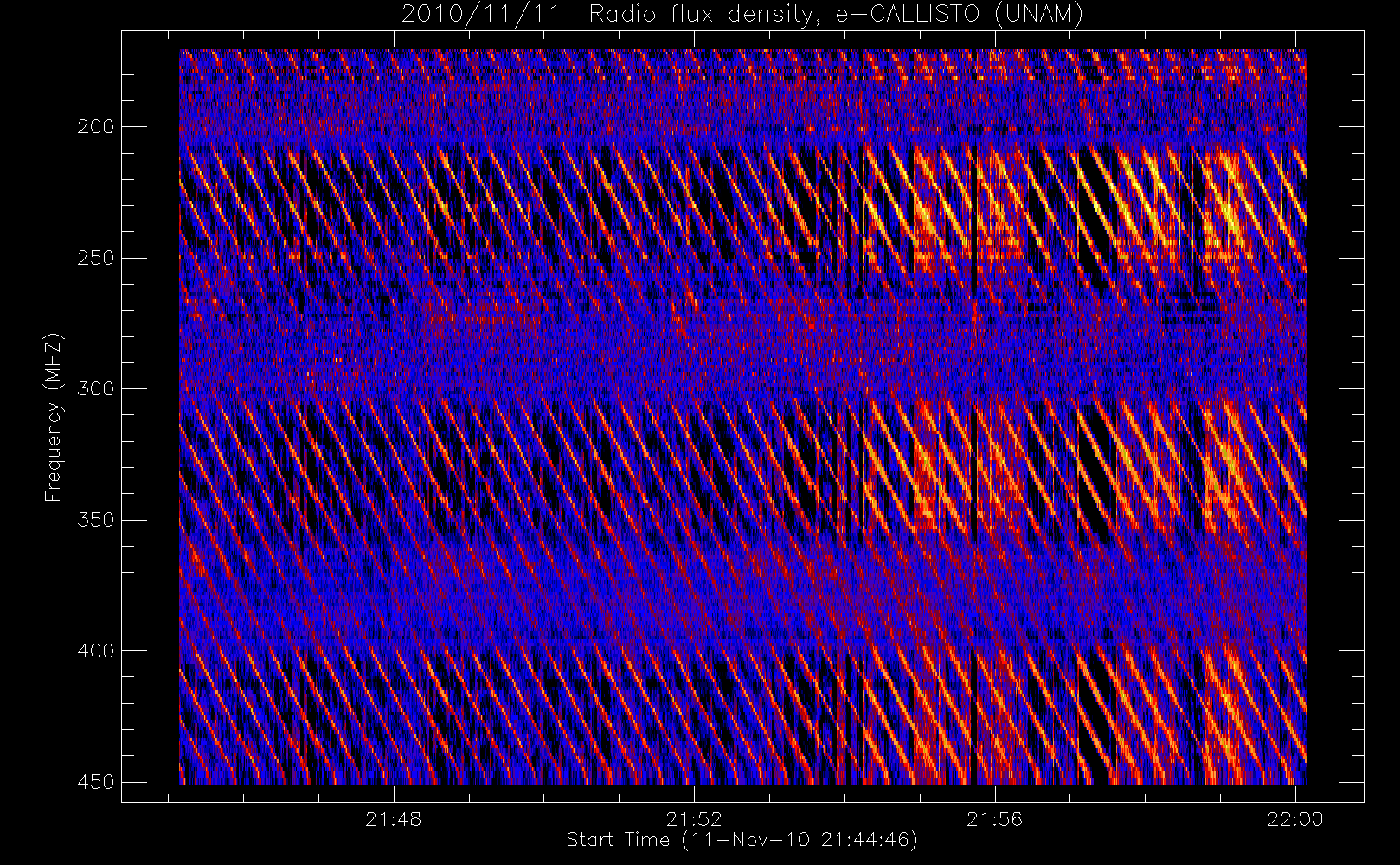Click the Start Time axis label

pos(742,840)
